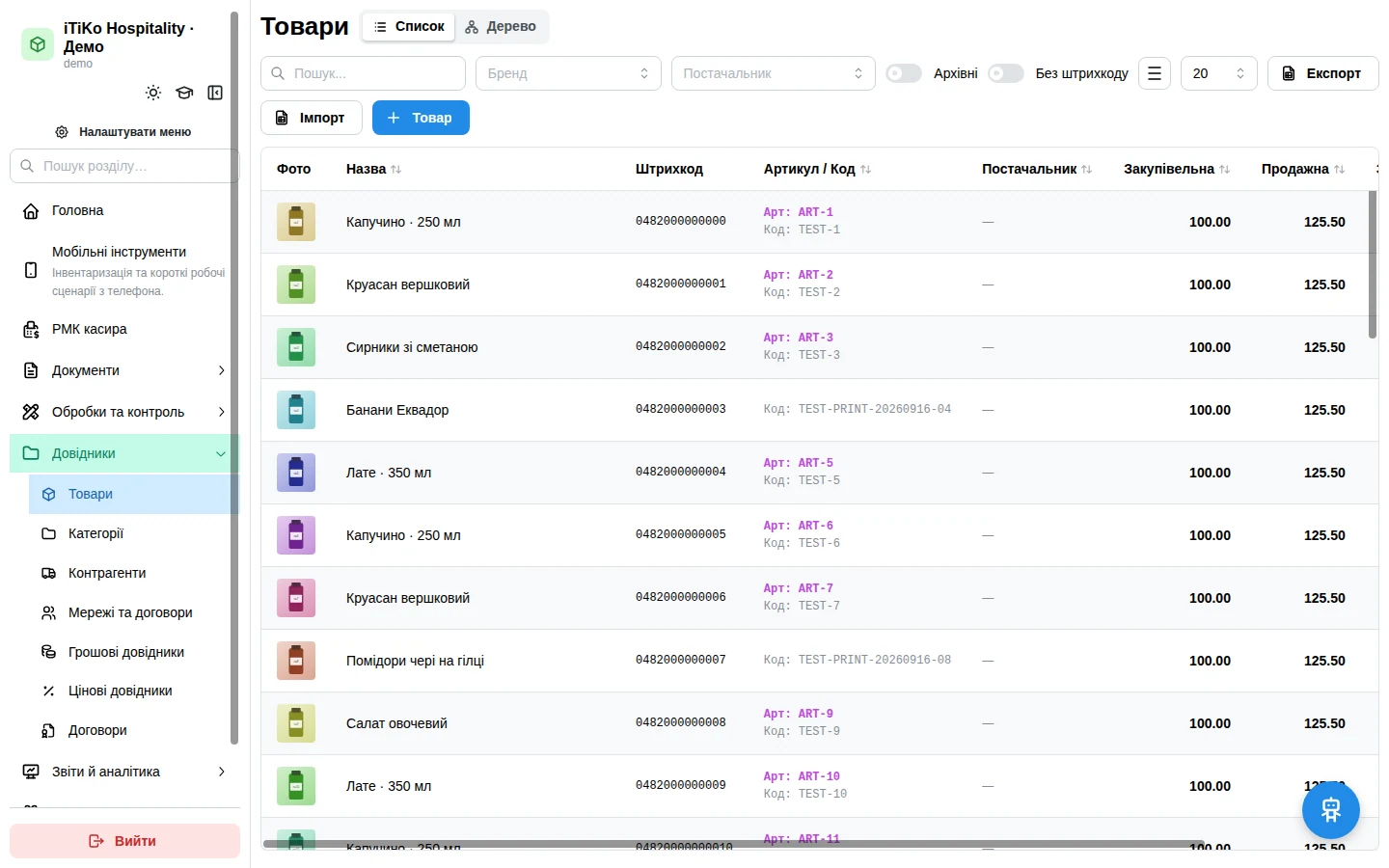Click the blue Товар add button
The width and height of the screenshot is (1389, 868).
pos(421,118)
